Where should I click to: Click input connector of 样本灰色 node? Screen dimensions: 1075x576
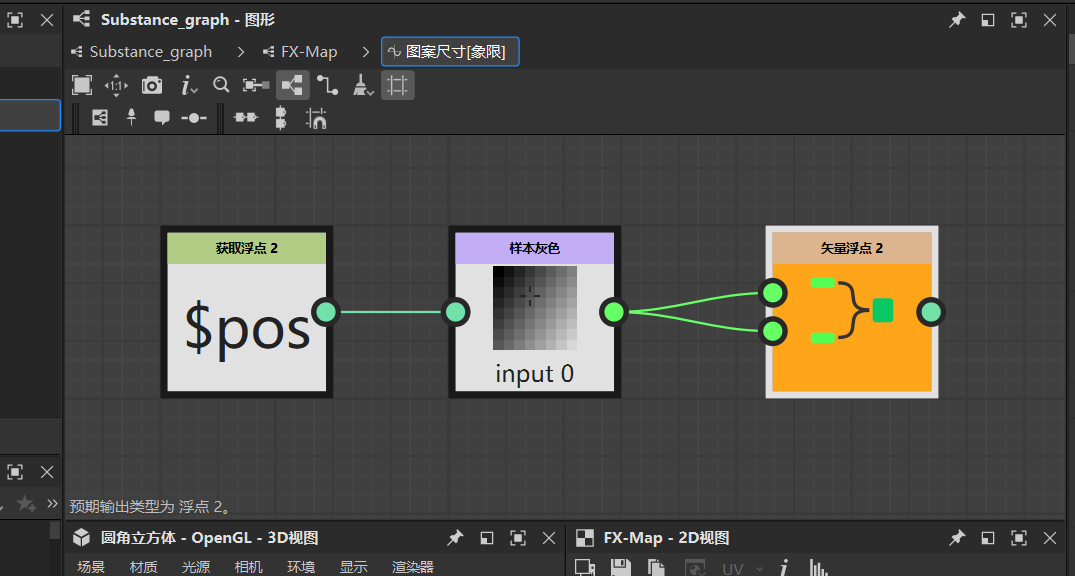[x=455, y=312]
